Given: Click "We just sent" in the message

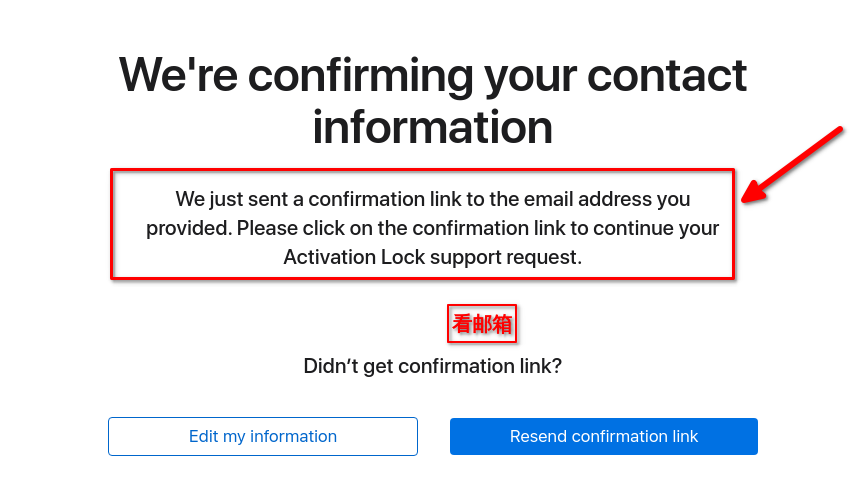Looking at the screenshot, I should [x=226, y=199].
